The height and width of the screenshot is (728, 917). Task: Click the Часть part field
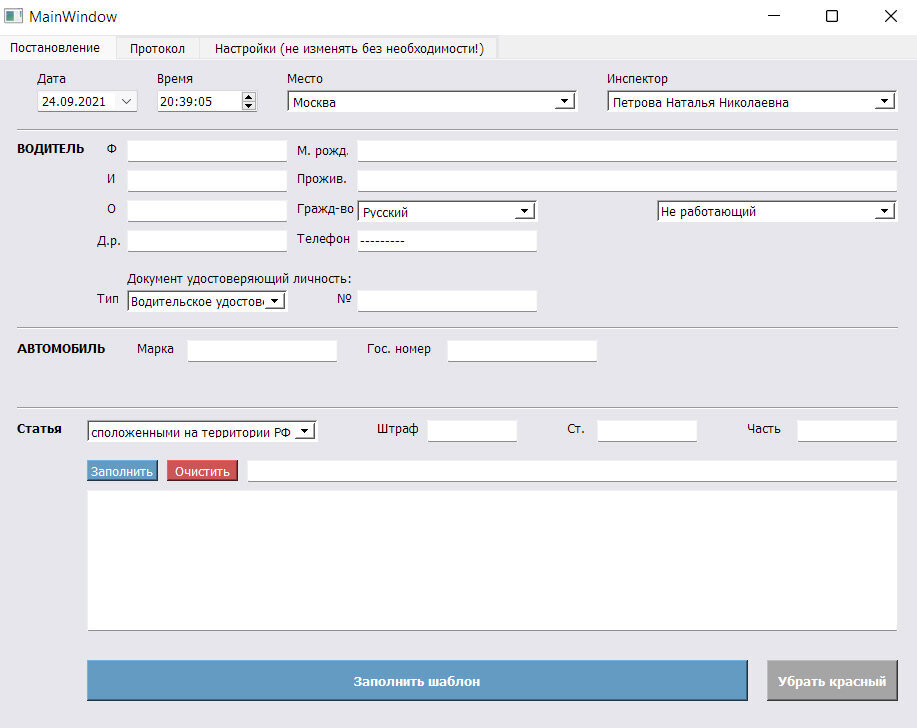point(847,431)
